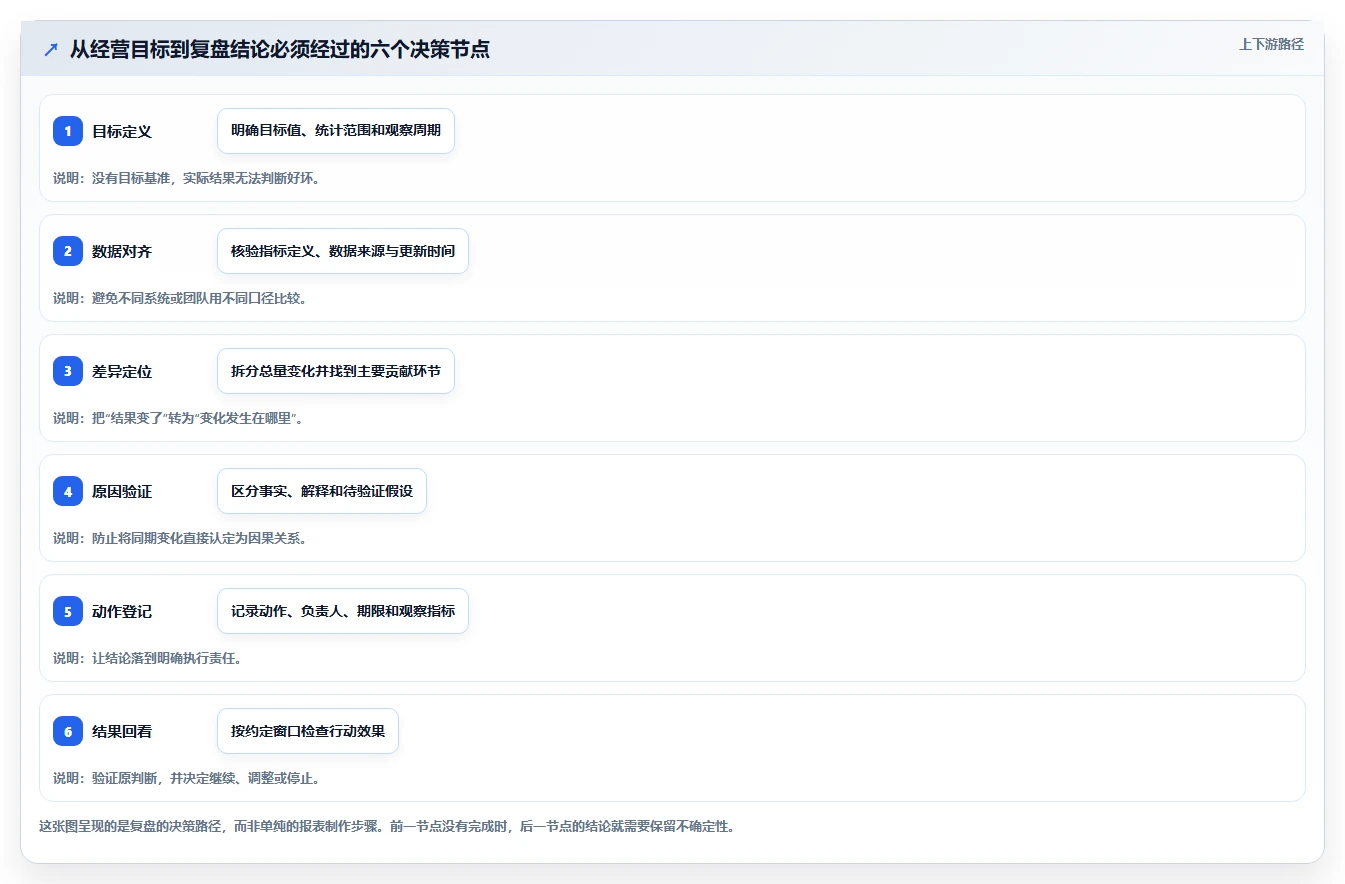This screenshot has height=884, width=1345.
Task: Click the number 1 badge for 目标定义
Action: pos(68,131)
